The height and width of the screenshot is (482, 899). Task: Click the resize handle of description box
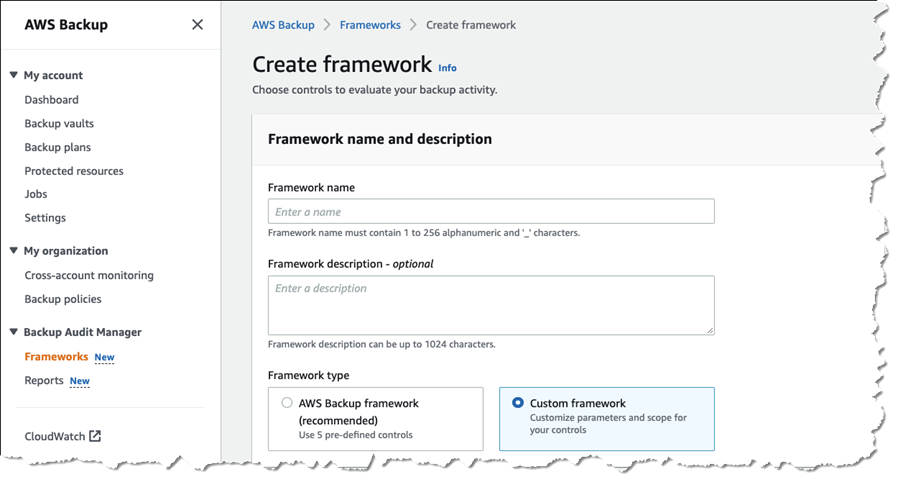710,330
